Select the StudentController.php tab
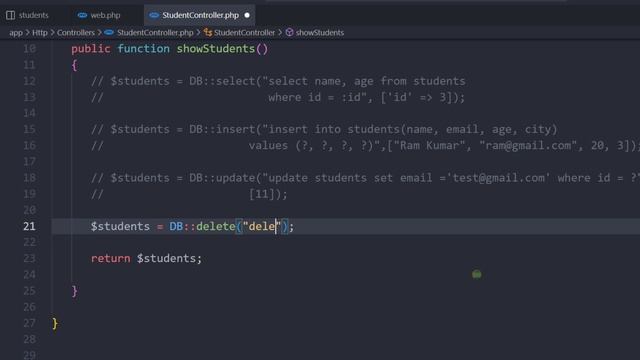 coord(200,15)
